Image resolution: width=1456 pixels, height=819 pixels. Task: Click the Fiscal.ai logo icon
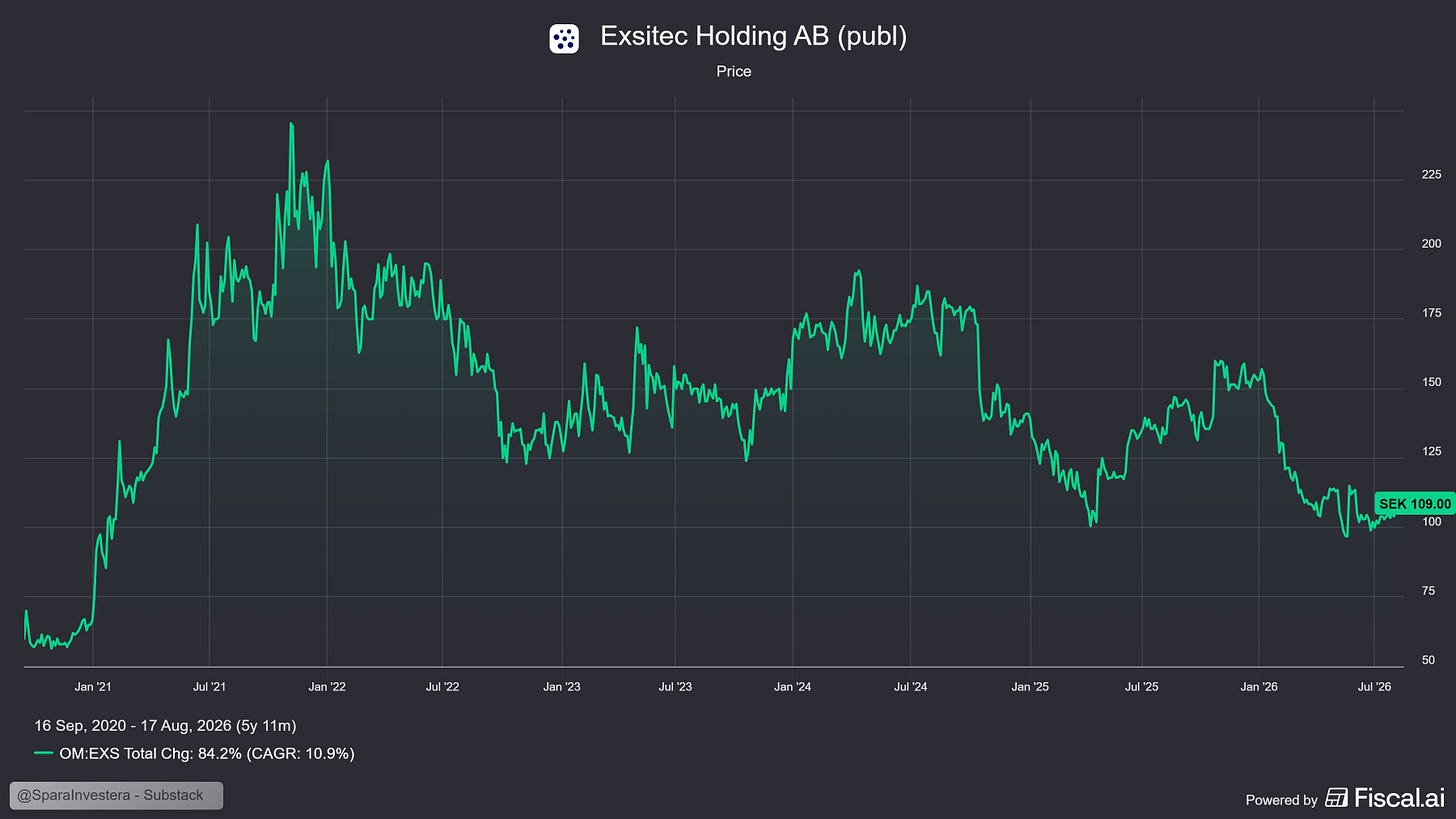pos(1336,797)
